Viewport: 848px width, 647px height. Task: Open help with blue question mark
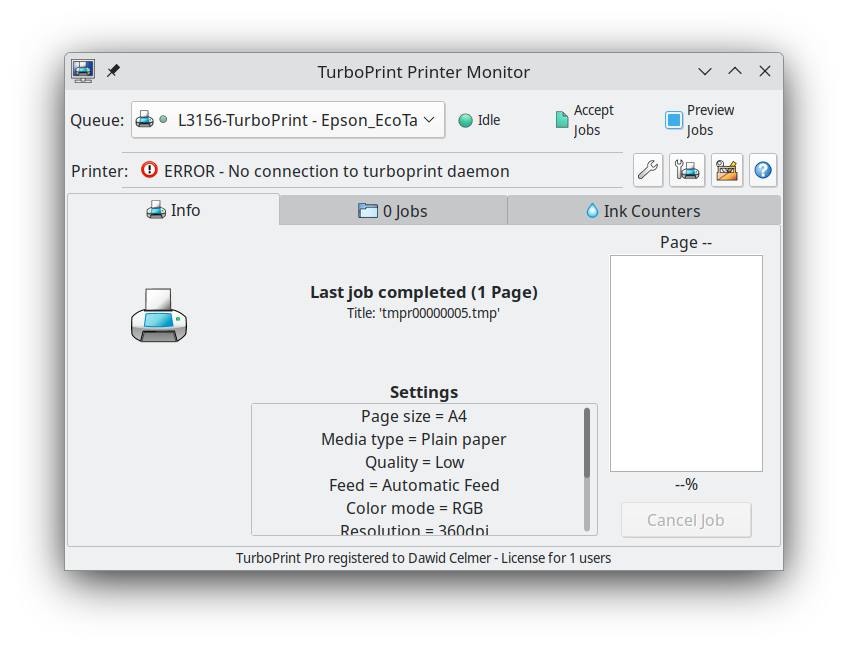(x=762, y=170)
